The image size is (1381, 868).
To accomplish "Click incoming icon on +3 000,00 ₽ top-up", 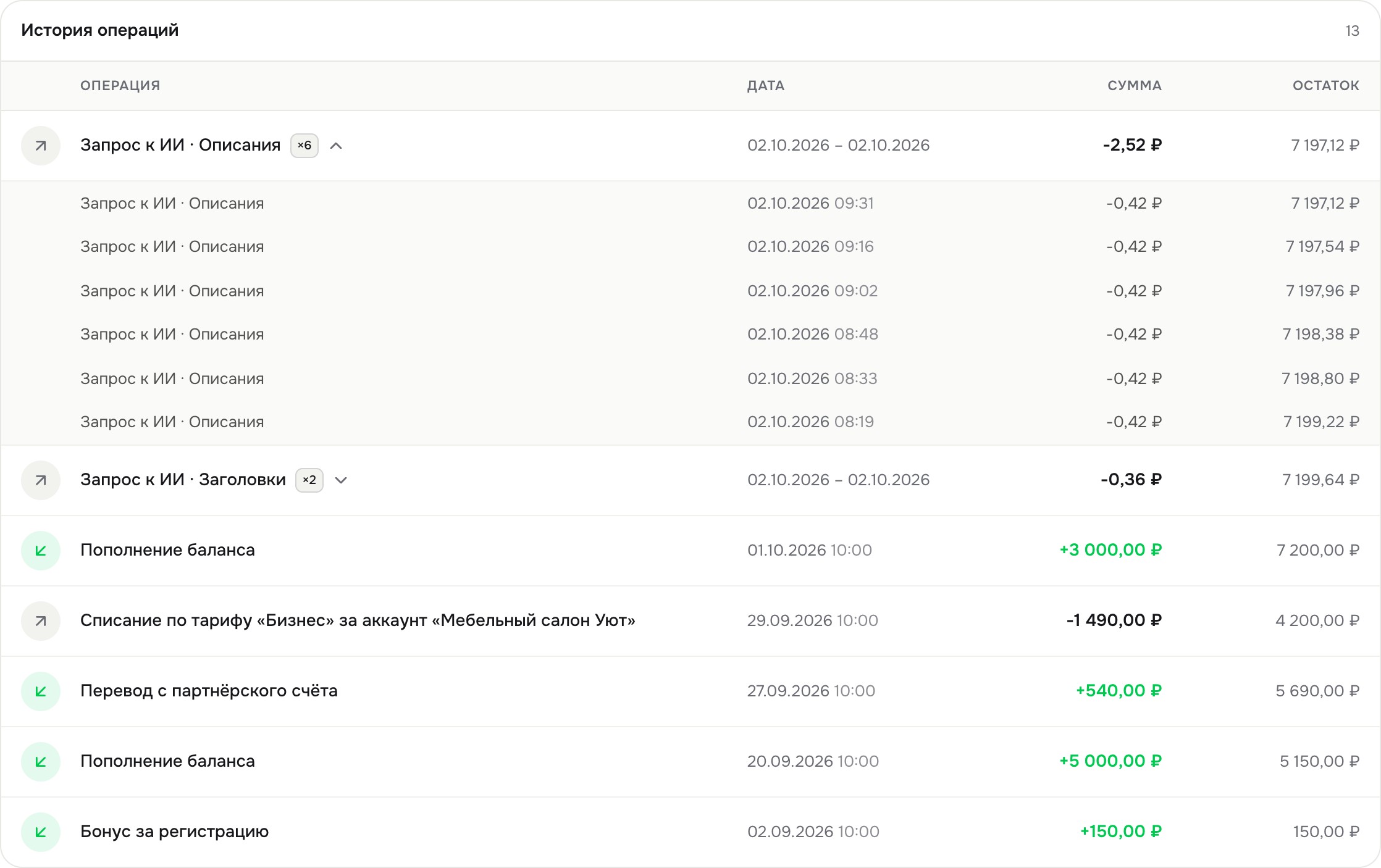I will click(x=41, y=551).
